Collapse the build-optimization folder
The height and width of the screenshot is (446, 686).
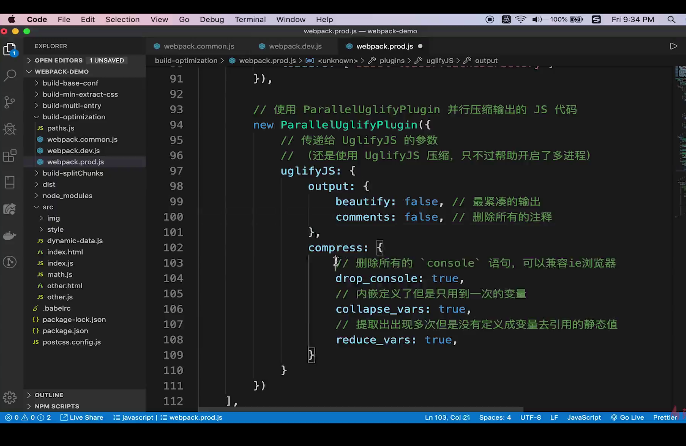tap(85, 117)
